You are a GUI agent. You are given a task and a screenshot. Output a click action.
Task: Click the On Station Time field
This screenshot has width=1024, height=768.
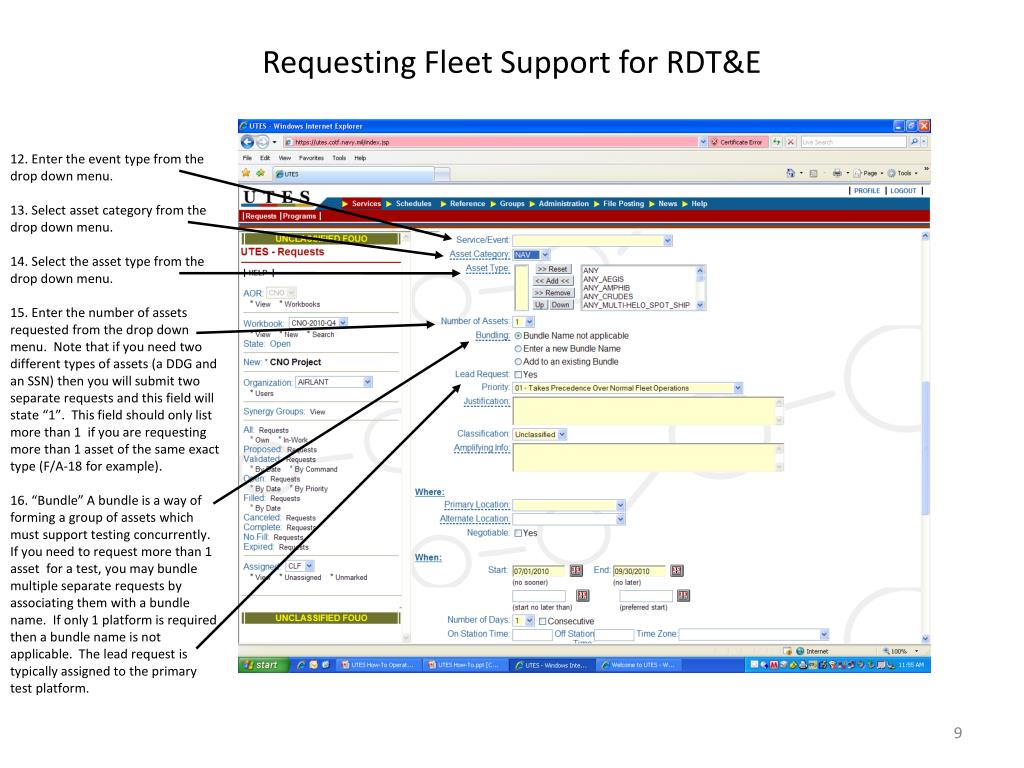(532, 635)
